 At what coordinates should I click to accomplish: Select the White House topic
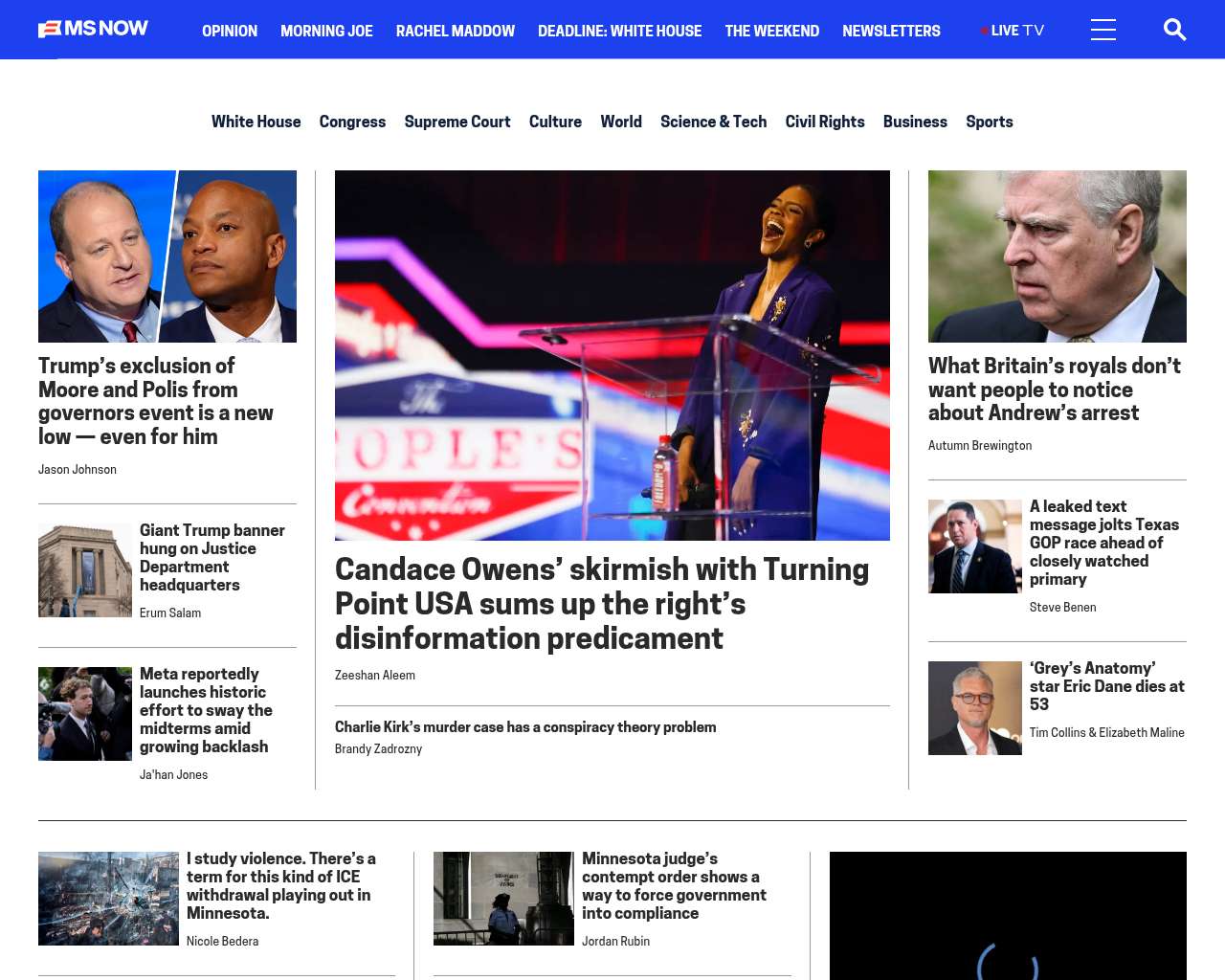click(256, 122)
